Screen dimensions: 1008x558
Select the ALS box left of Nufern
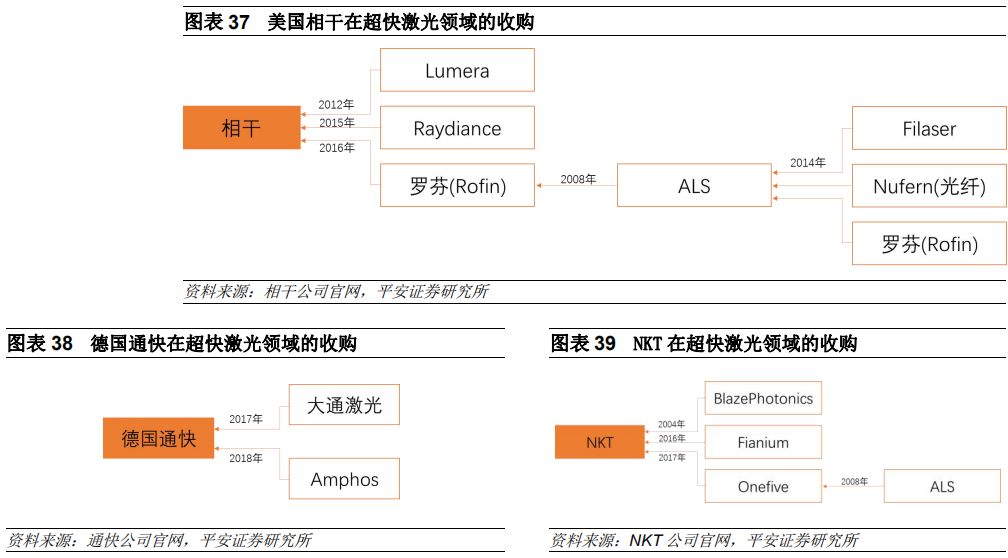coord(693,186)
